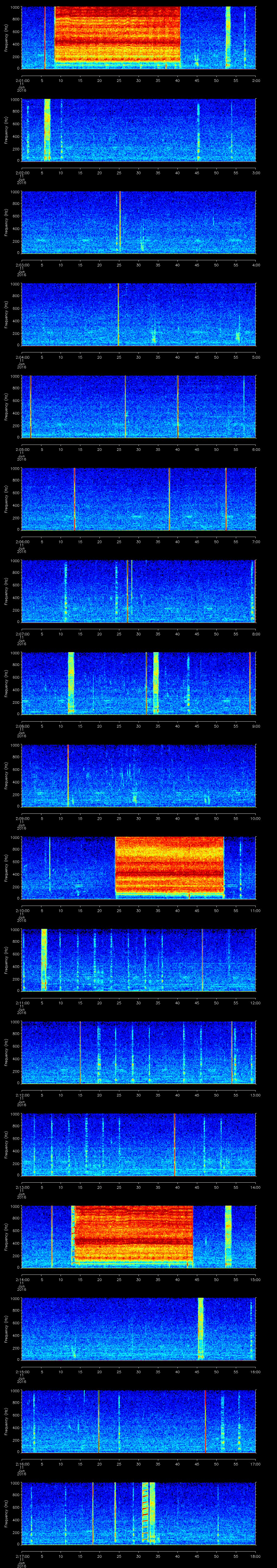The width and height of the screenshot is (277, 1568).
Task: Click the "7:00" end time label
Action: click(x=256, y=542)
